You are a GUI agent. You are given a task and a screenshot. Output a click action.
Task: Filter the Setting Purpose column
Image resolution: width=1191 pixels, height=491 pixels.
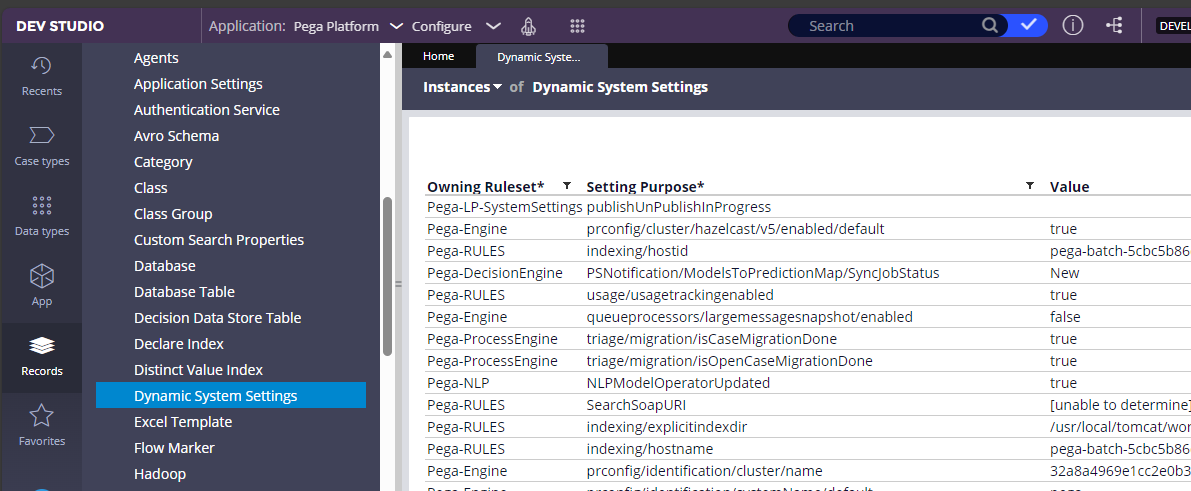(1029, 186)
